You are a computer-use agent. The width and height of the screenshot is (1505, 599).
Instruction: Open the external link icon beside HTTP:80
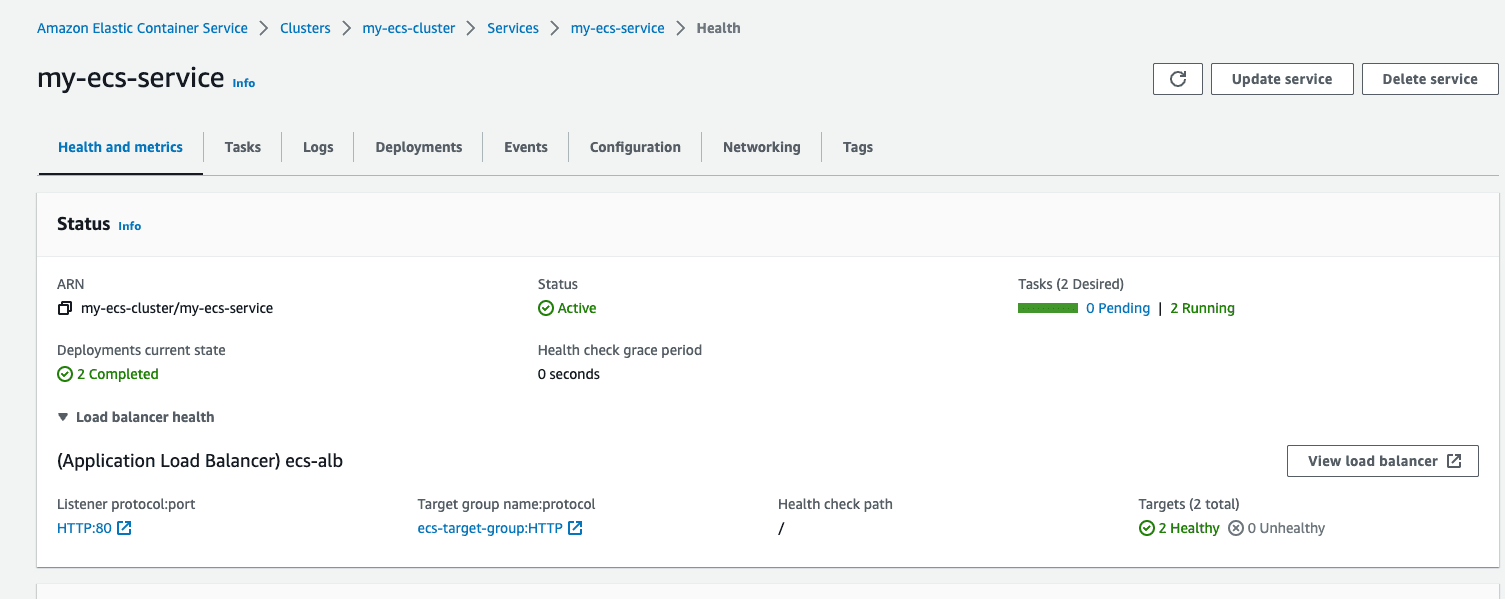[x=123, y=527]
